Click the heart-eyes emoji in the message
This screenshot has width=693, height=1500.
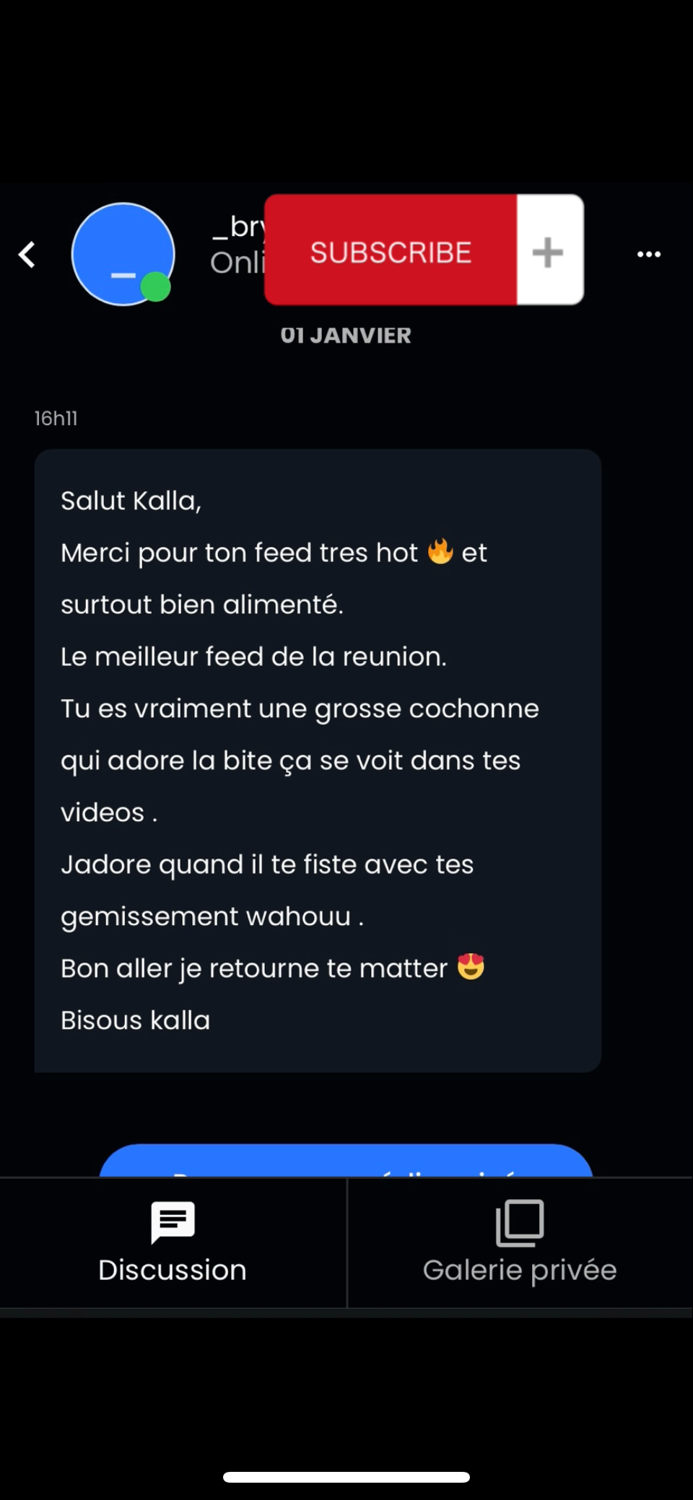coord(471,967)
